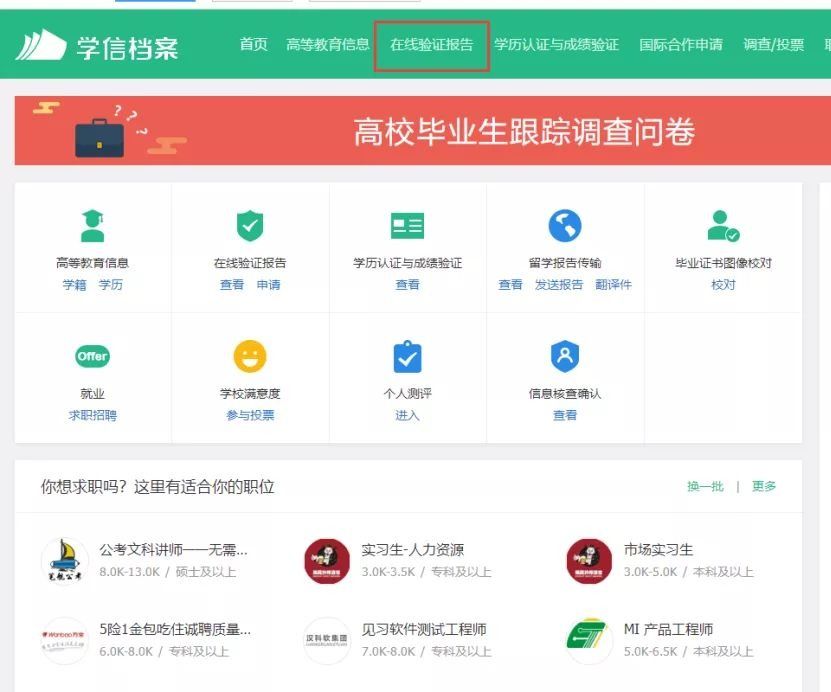Click the 参与投票 link

250,415
